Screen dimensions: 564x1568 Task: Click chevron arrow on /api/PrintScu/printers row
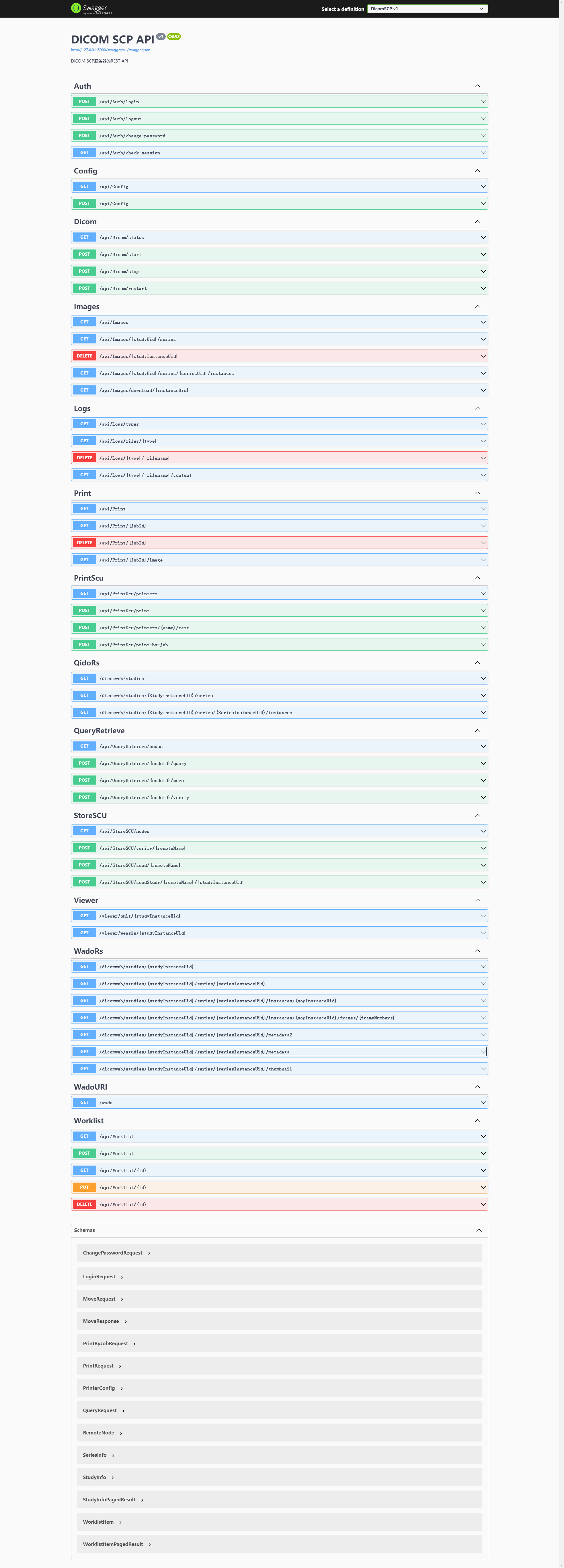[483, 594]
